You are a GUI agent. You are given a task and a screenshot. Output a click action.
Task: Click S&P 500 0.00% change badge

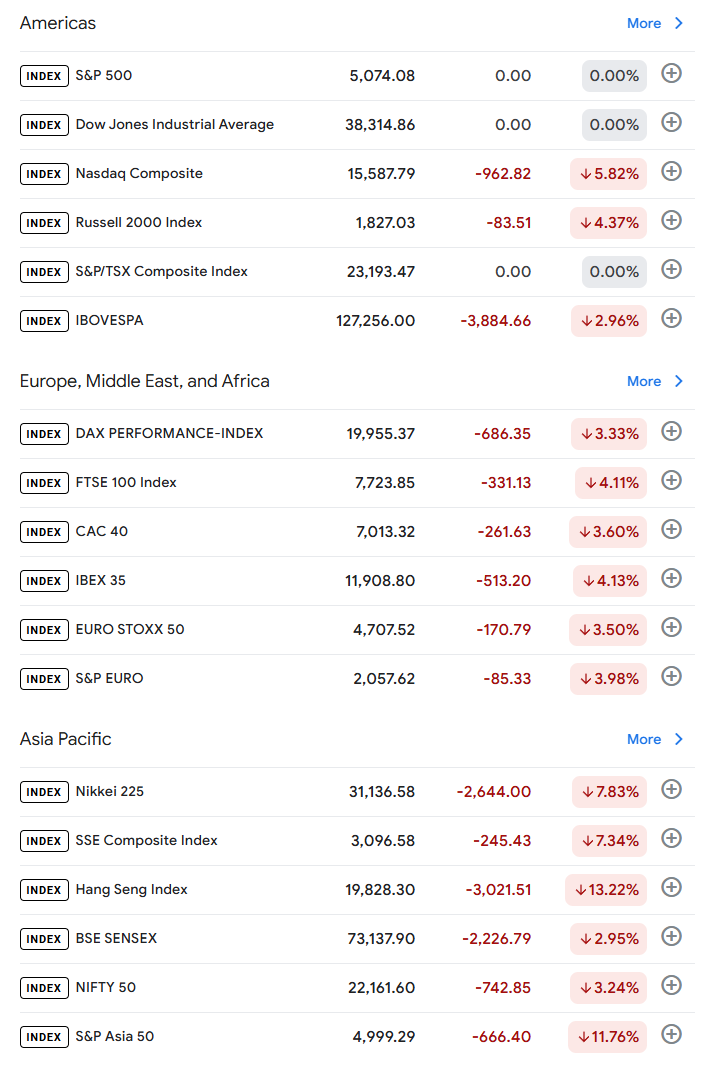pos(614,76)
